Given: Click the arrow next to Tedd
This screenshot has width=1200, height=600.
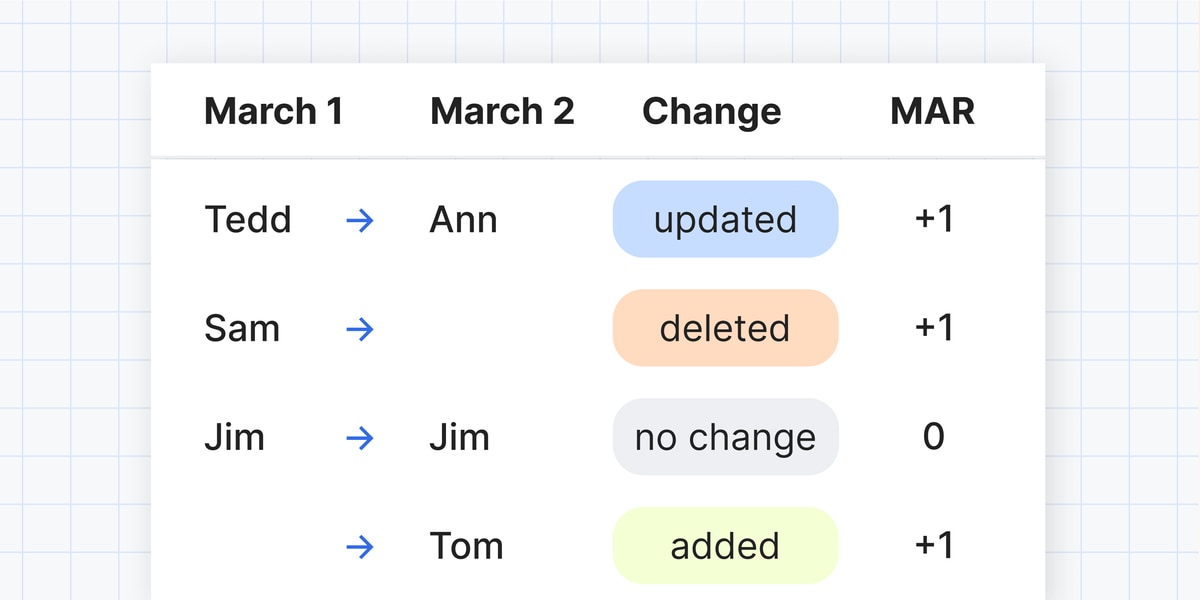Looking at the screenshot, I should point(359,220).
